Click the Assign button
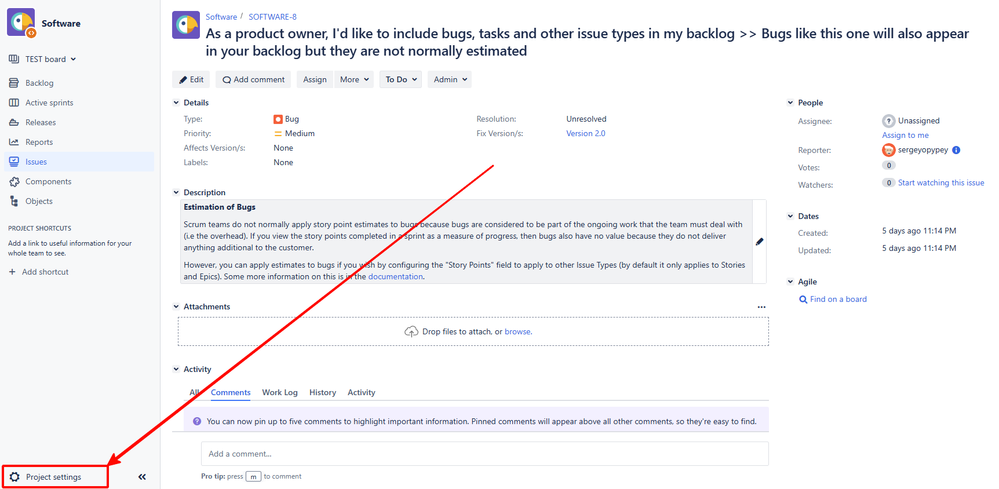 [x=315, y=80]
